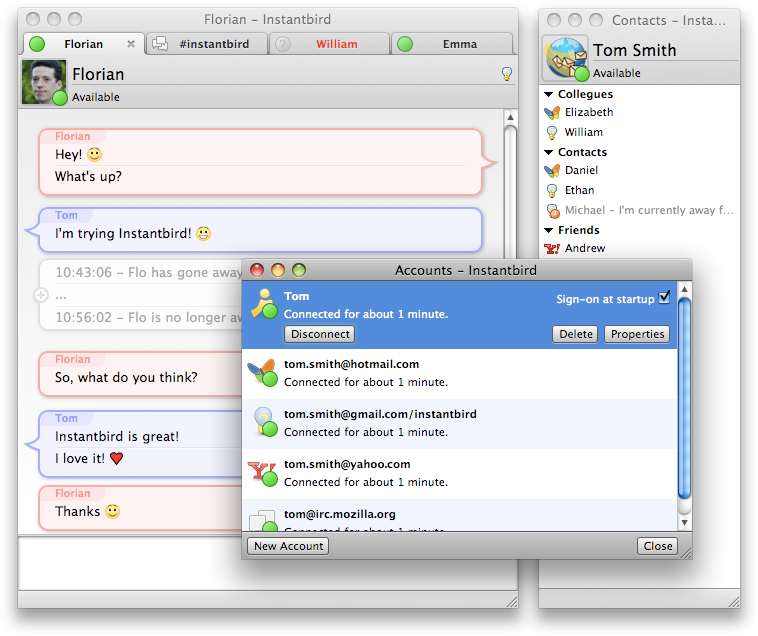Select the tom.smith@hotmail.com account row
The image size is (758, 636).
click(459, 374)
